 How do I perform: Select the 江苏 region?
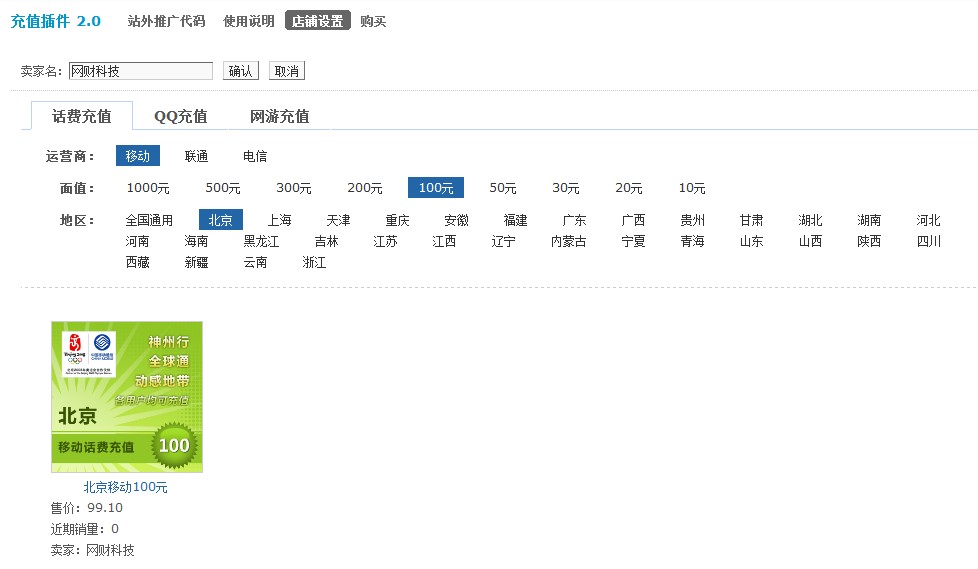click(x=385, y=241)
